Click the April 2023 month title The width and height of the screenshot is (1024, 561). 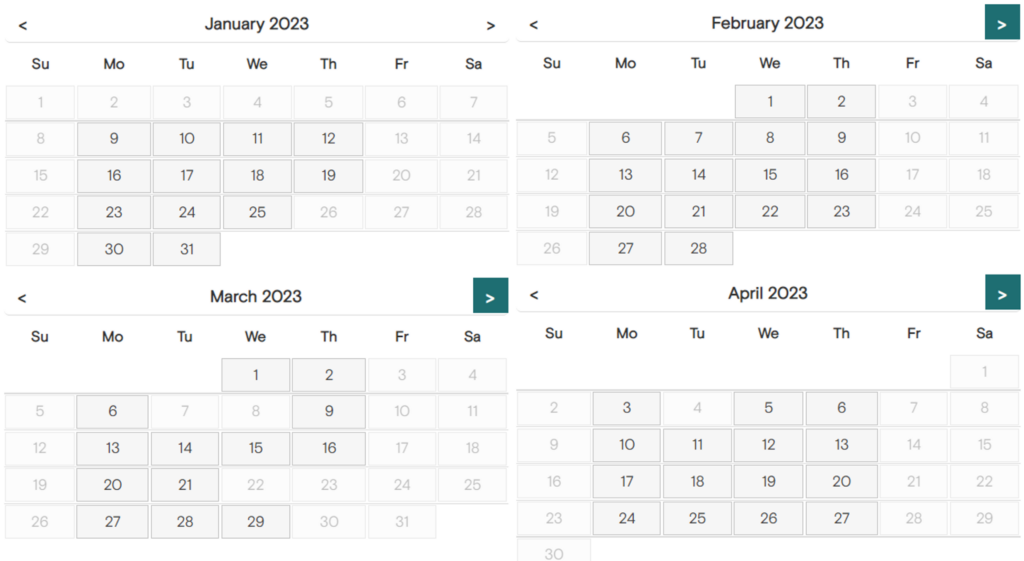pos(767,293)
